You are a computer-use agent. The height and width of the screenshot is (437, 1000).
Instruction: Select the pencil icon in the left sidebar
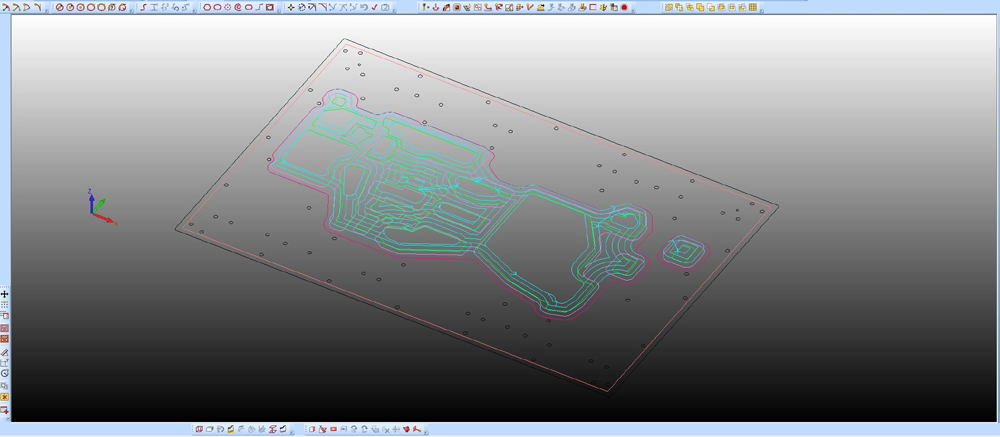click(5, 352)
